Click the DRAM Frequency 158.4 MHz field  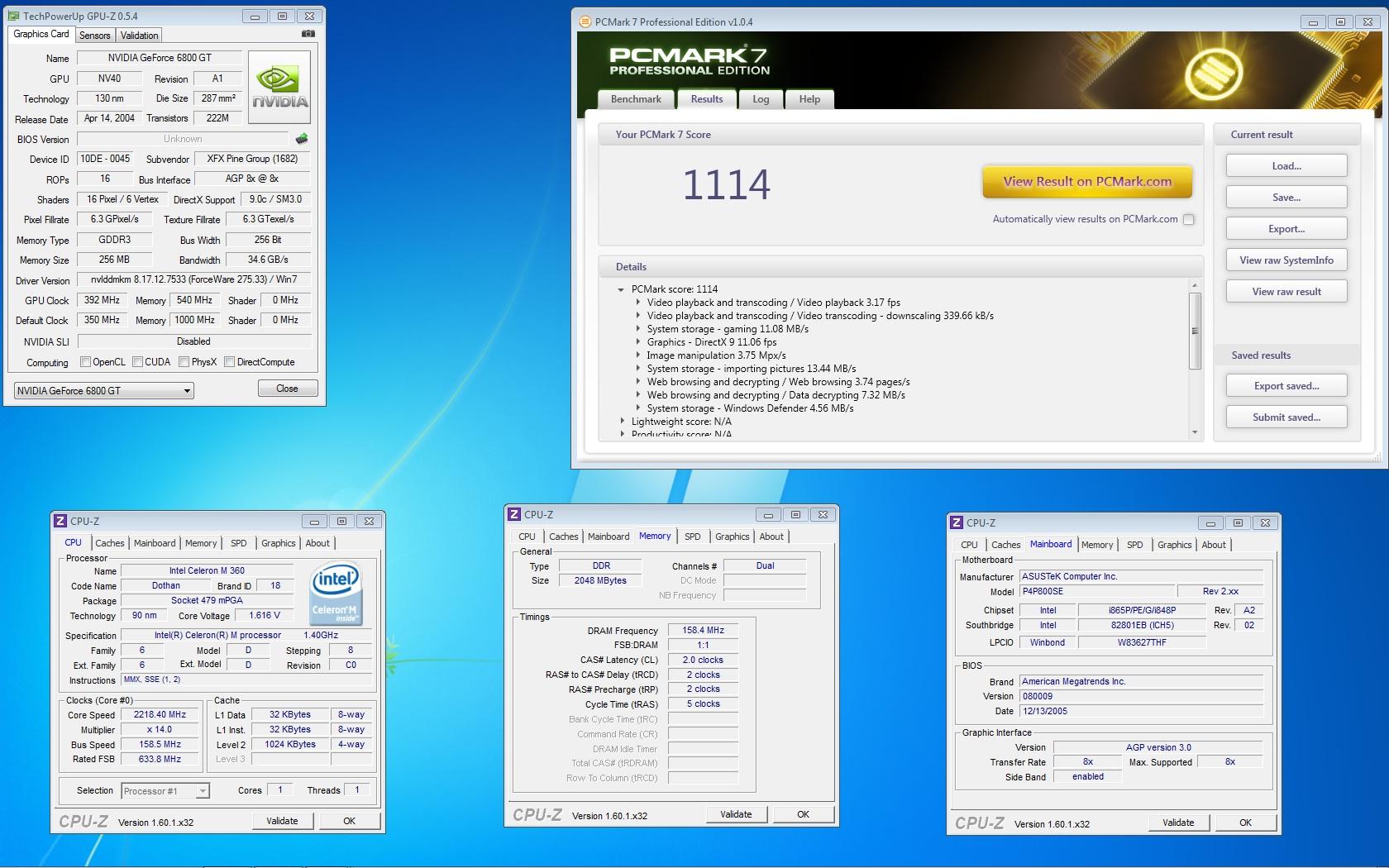[x=703, y=631]
